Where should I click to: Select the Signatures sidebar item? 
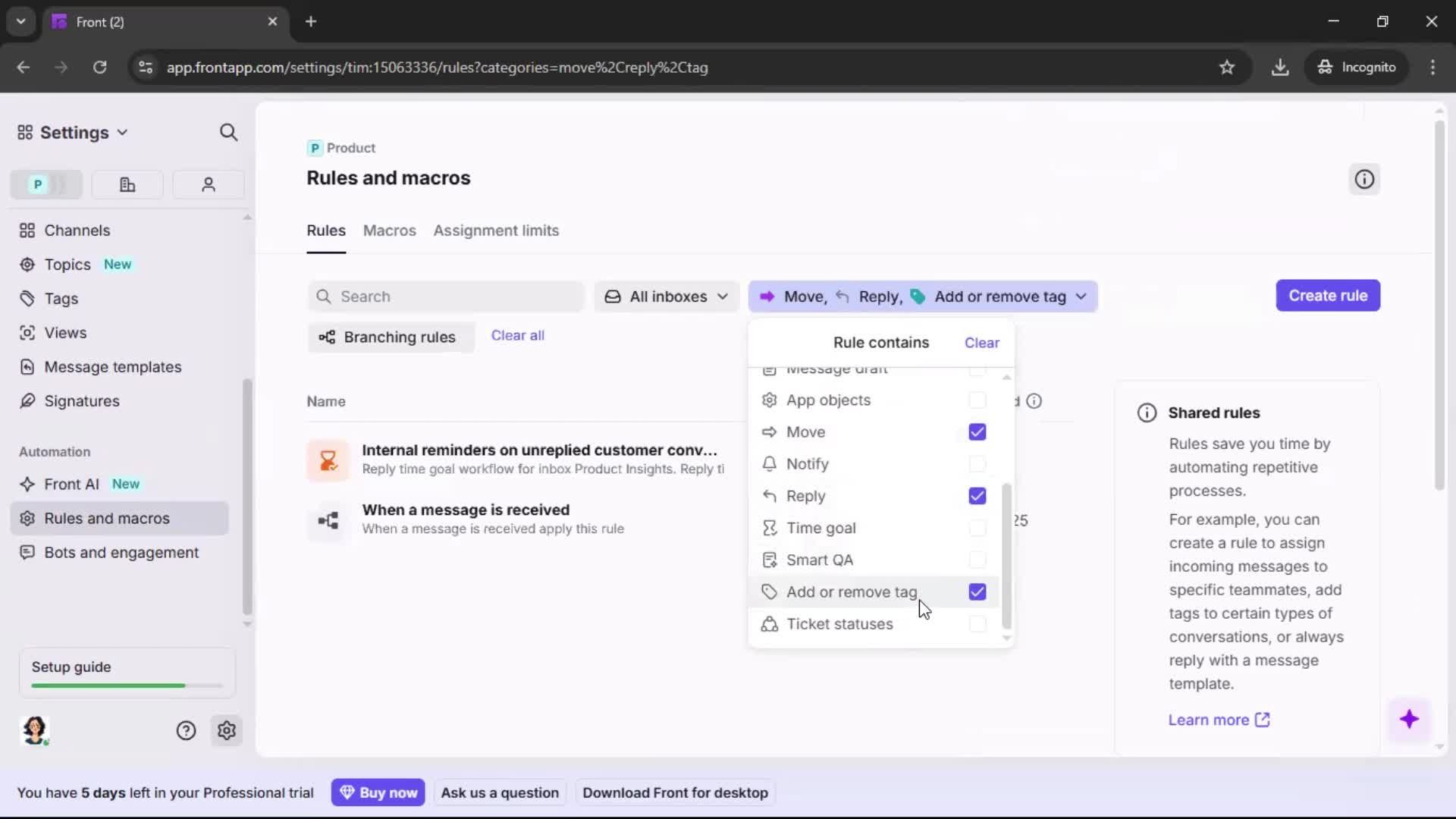pyautogui.click(x=80, y=401)
